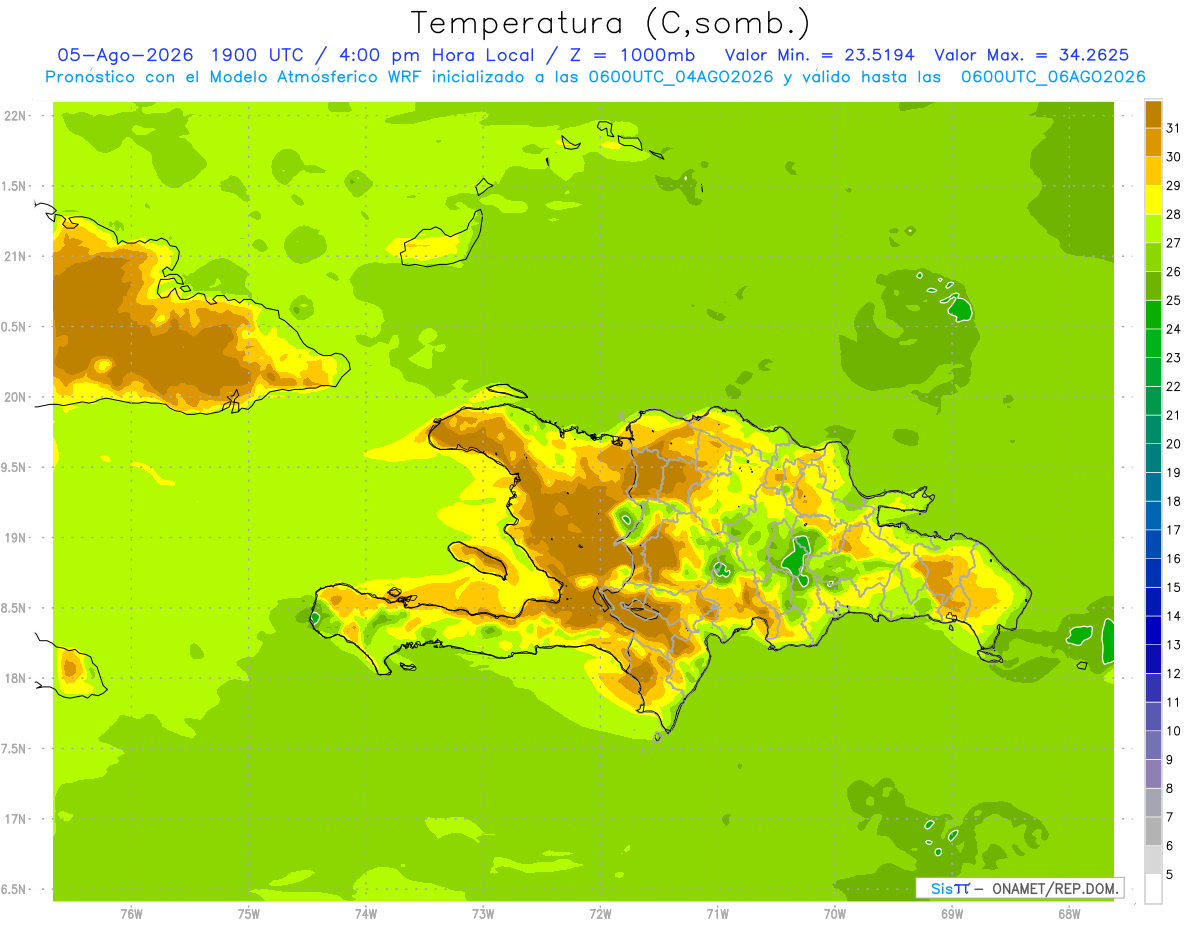Click the value 11 on color scale
Screen dimensions: 1200x927
coord(1174,703)
